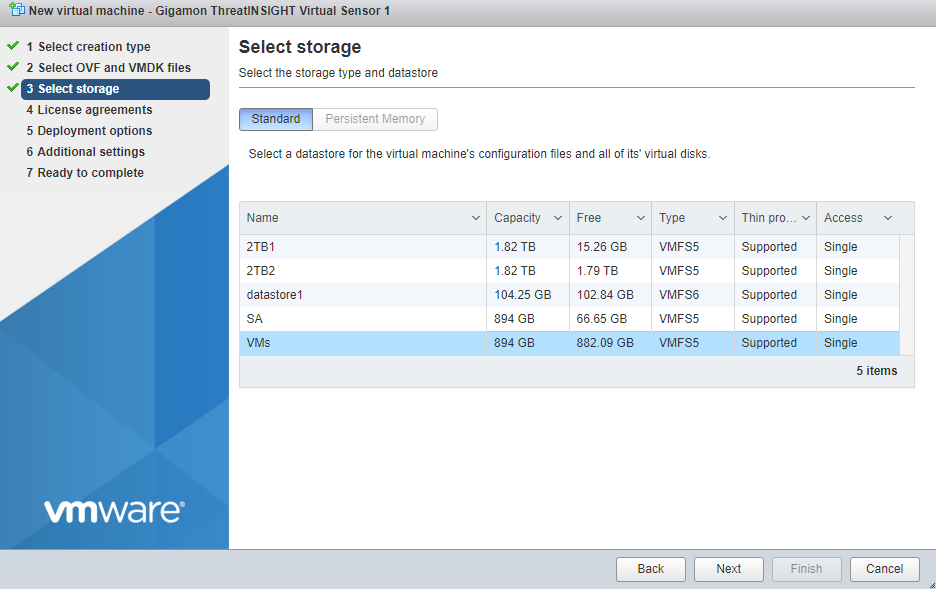Image resolution: width=936 pixels, height=589 pixels.
Task: Click the VMware logo in the sidebar
Action: pos(113,510)
